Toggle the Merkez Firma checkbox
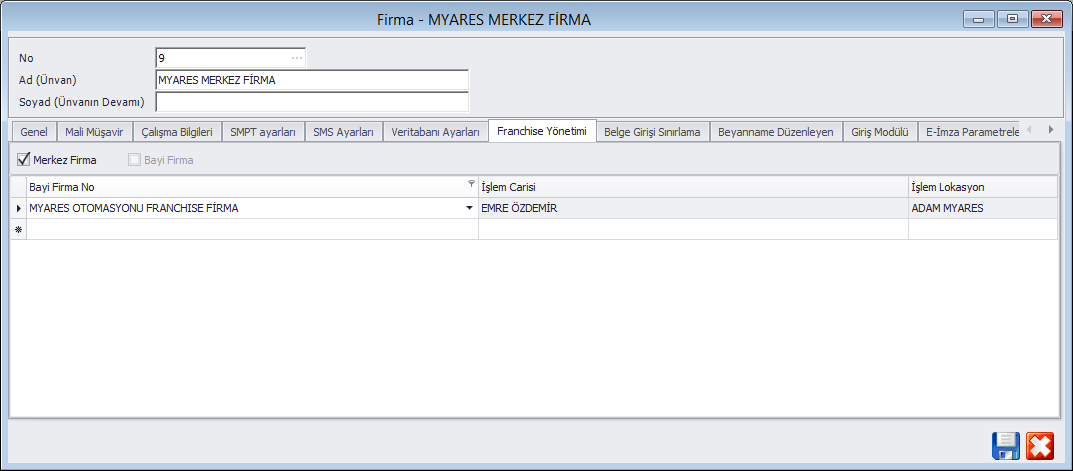This screenshot has width=1073, height=471. [23, 160]
